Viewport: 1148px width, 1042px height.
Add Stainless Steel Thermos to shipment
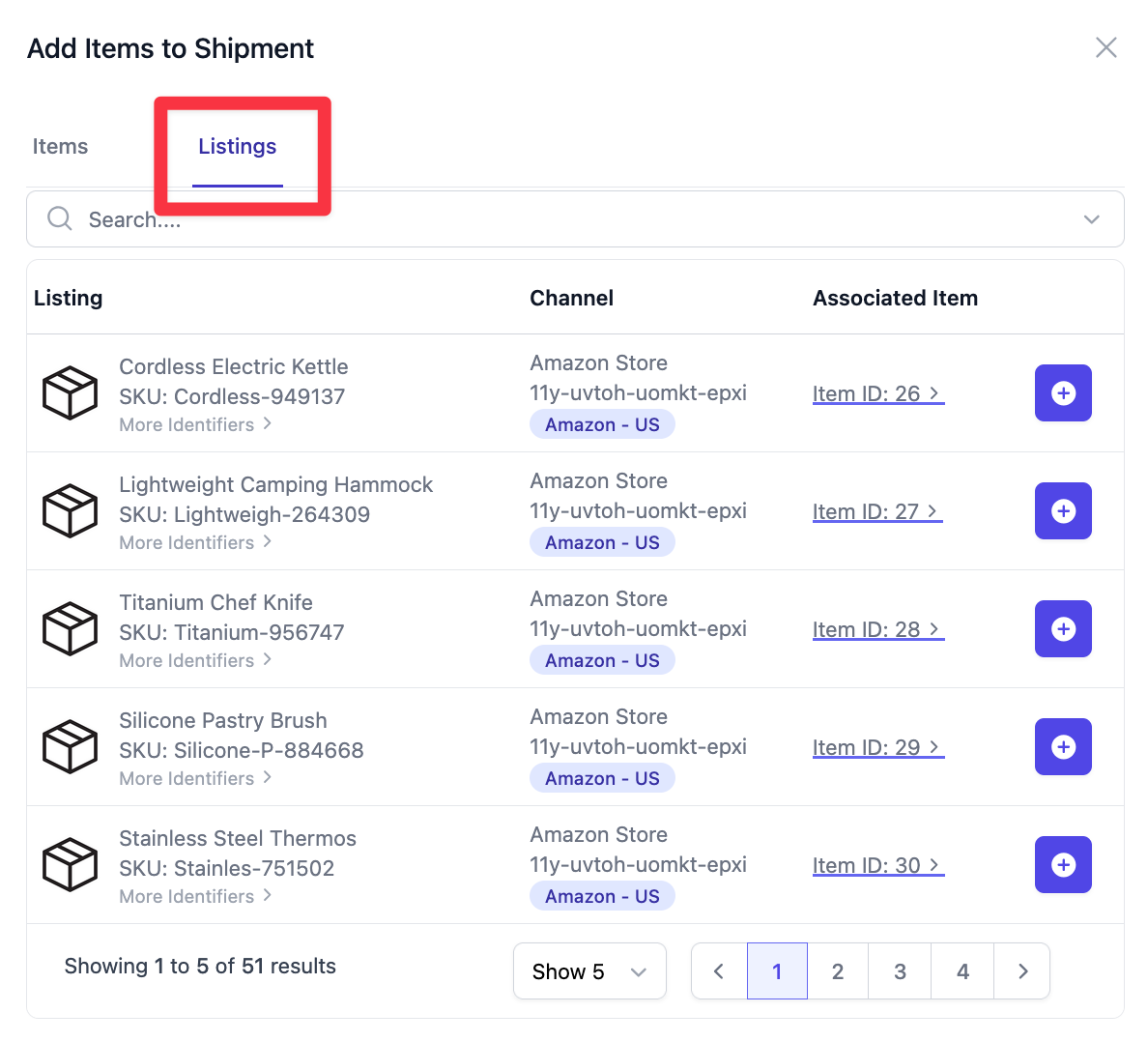click(1062, 865)
